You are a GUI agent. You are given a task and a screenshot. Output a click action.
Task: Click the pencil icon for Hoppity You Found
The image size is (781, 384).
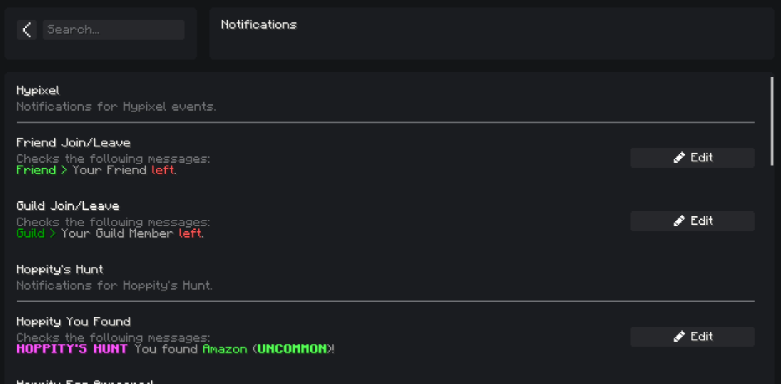[x=679, y=337]
